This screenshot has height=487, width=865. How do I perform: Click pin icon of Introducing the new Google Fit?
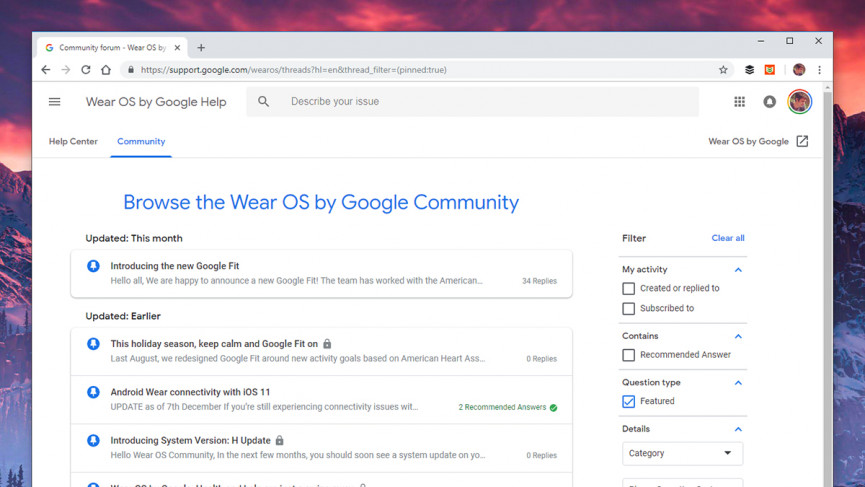tap(93, 266)
